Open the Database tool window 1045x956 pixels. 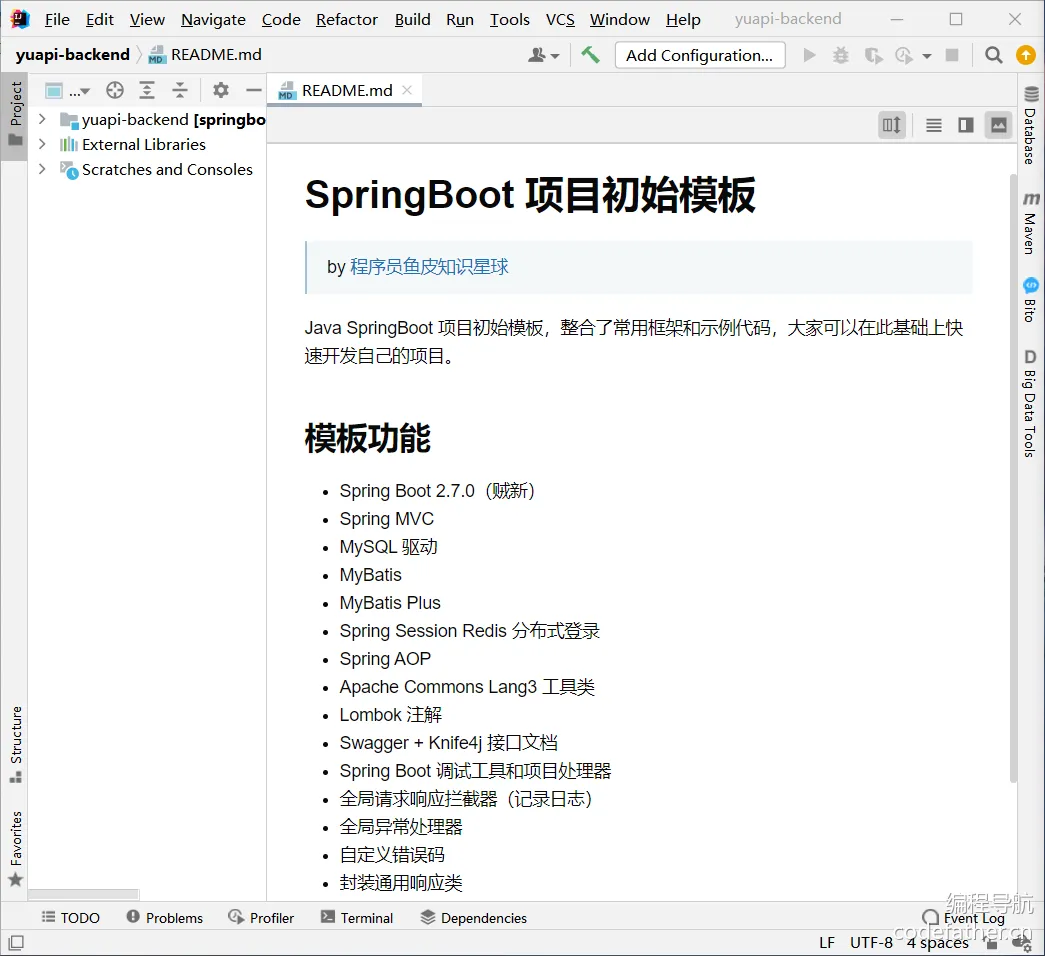coord(1030,125)
